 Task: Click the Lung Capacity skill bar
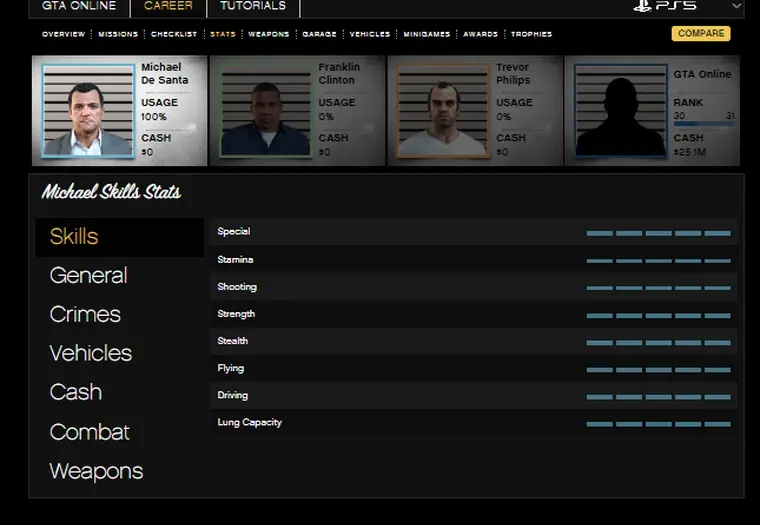click(658, 424)
